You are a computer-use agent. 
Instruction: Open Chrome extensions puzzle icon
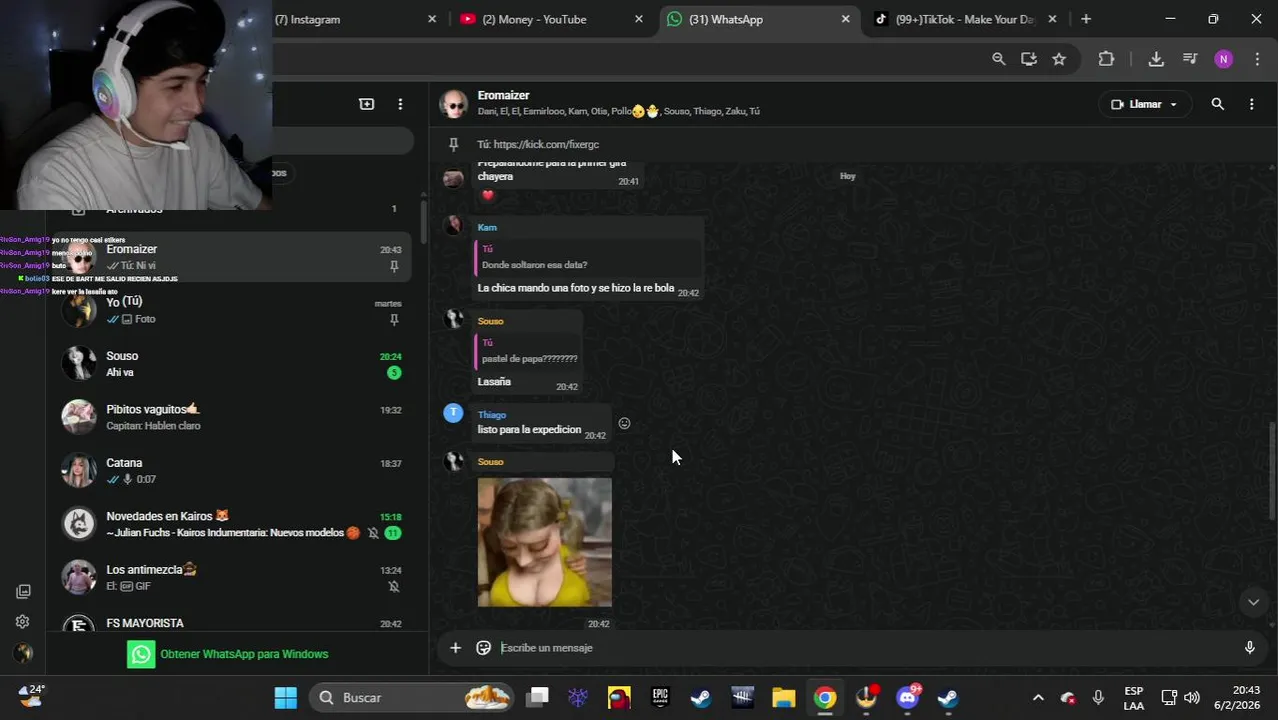click(1106, 59)
